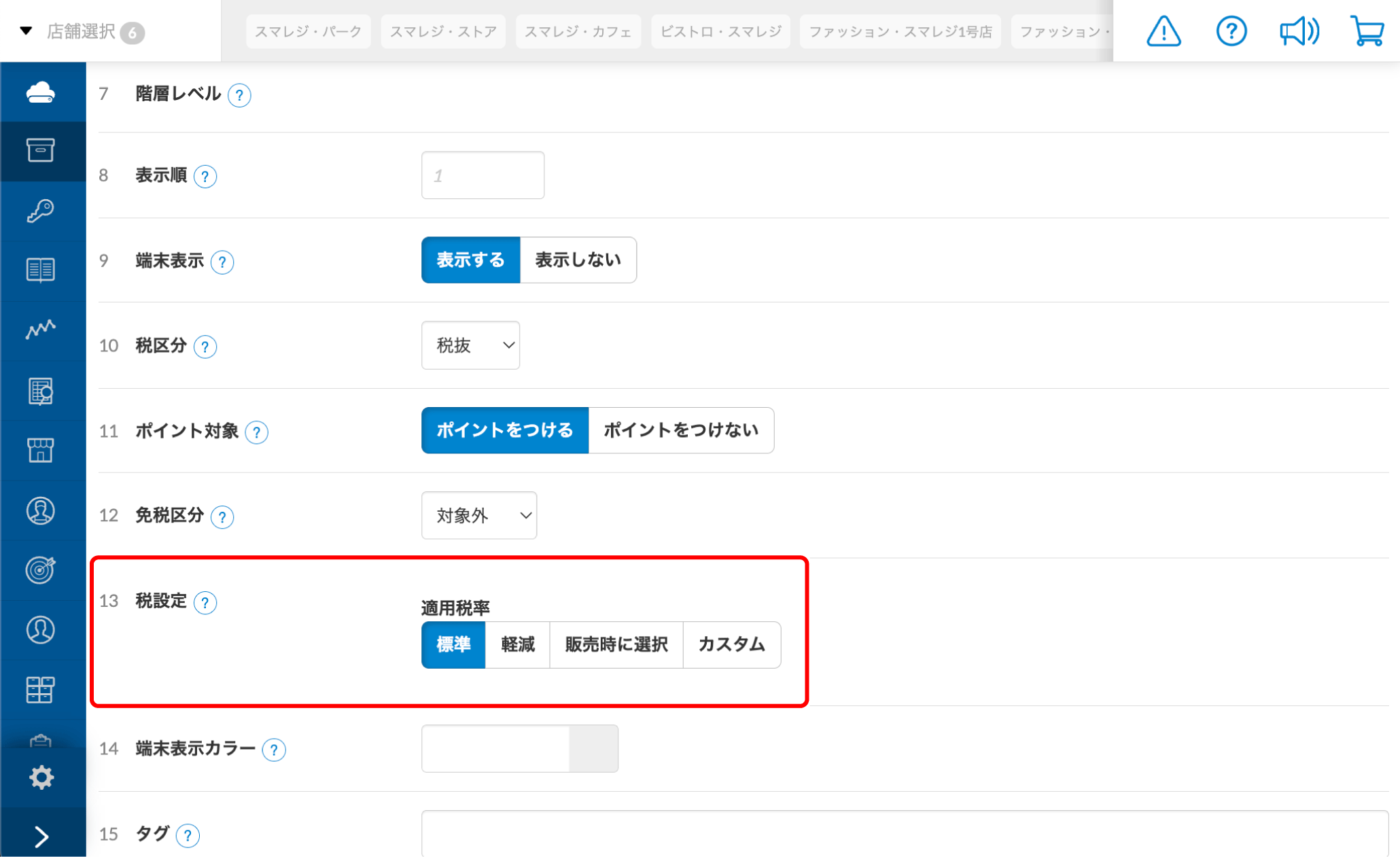Select 表示しない for terminal display
1400x857 pixels.
coord(578,260)
